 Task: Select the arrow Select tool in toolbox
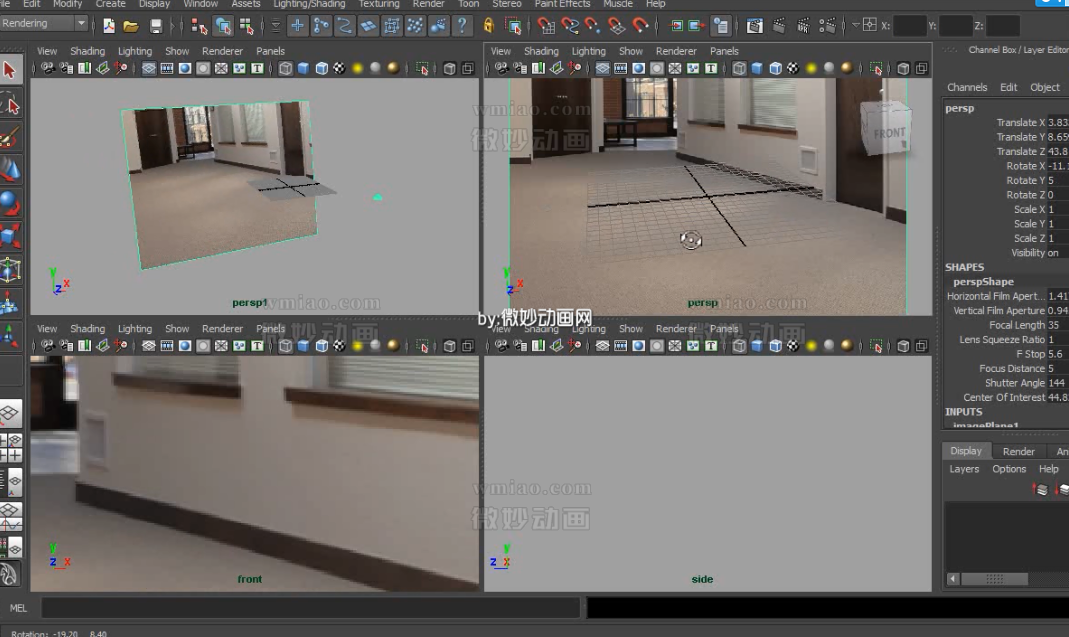click(10, 70)
